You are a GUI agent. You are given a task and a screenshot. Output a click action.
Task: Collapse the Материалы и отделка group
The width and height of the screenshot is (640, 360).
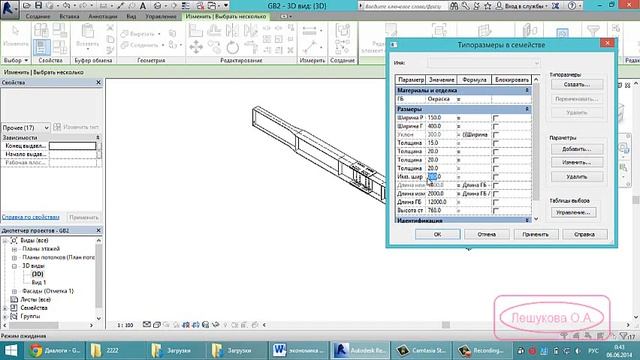(527, 90)
